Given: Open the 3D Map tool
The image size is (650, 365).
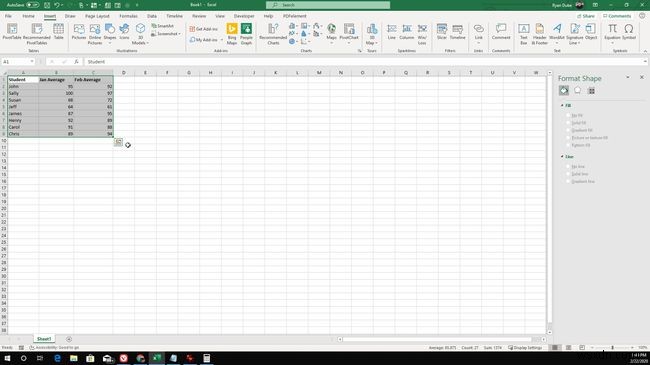Looking at the screenshot, I should [x=372, y=34].
